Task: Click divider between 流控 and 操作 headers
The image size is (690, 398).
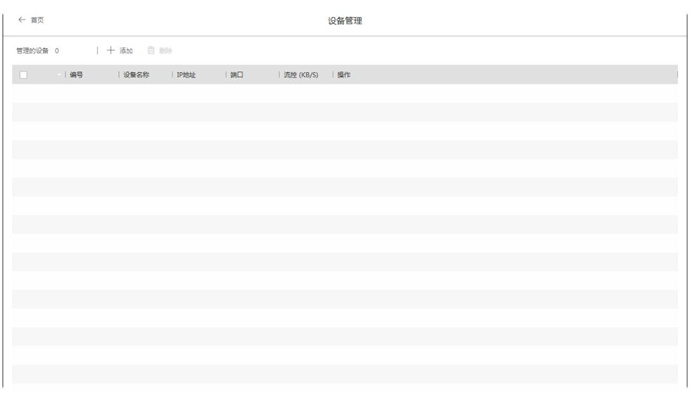Action: (333, 75)
